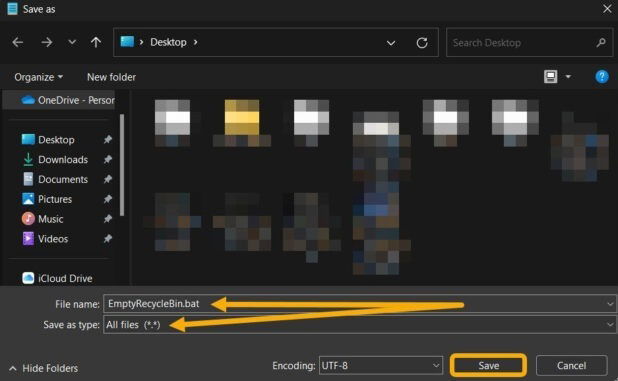Open the Save as type combo box
The image size is (618, 381).
pos(359,325)
